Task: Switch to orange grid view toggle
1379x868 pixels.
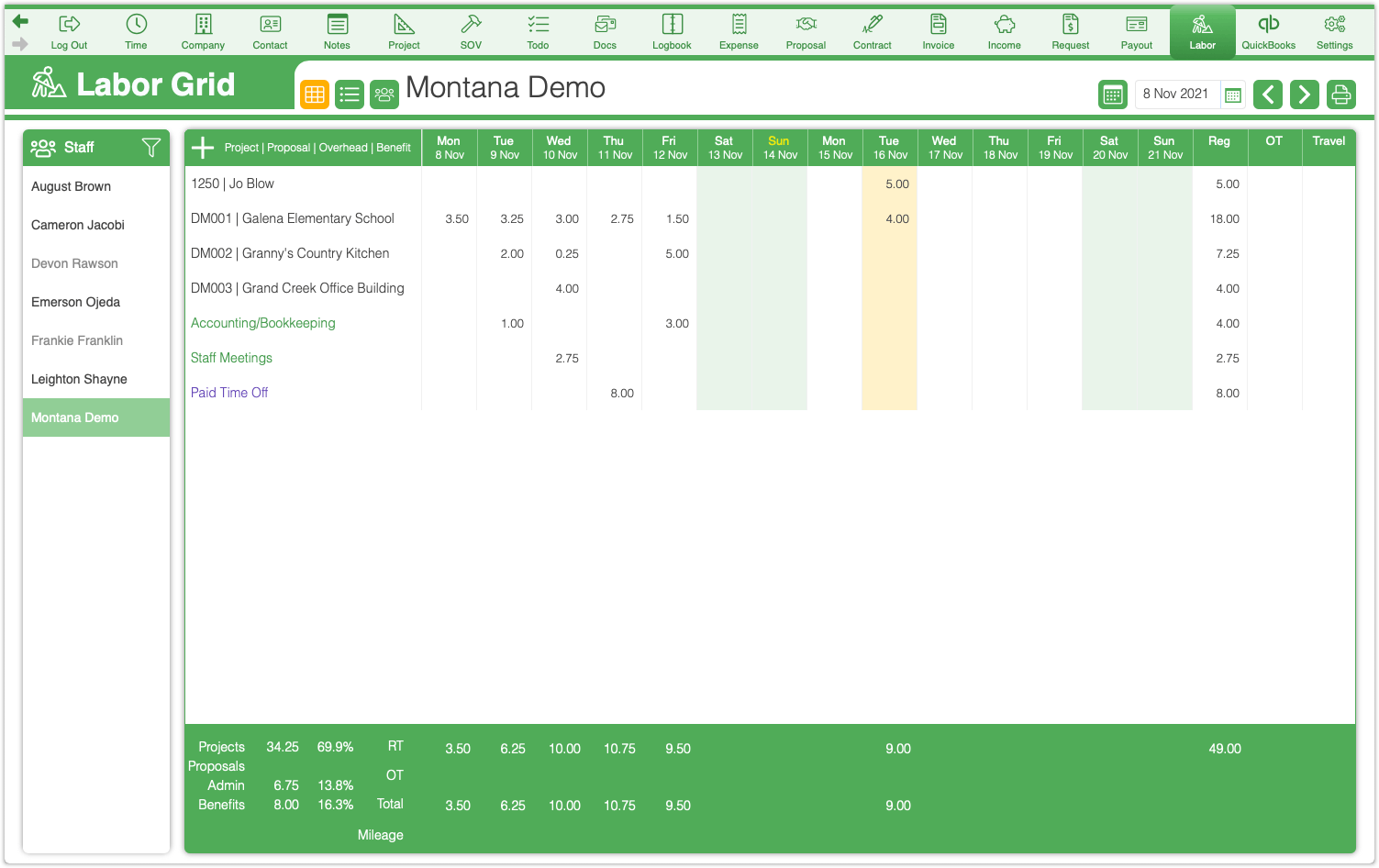Action: [x=315, y=94]
